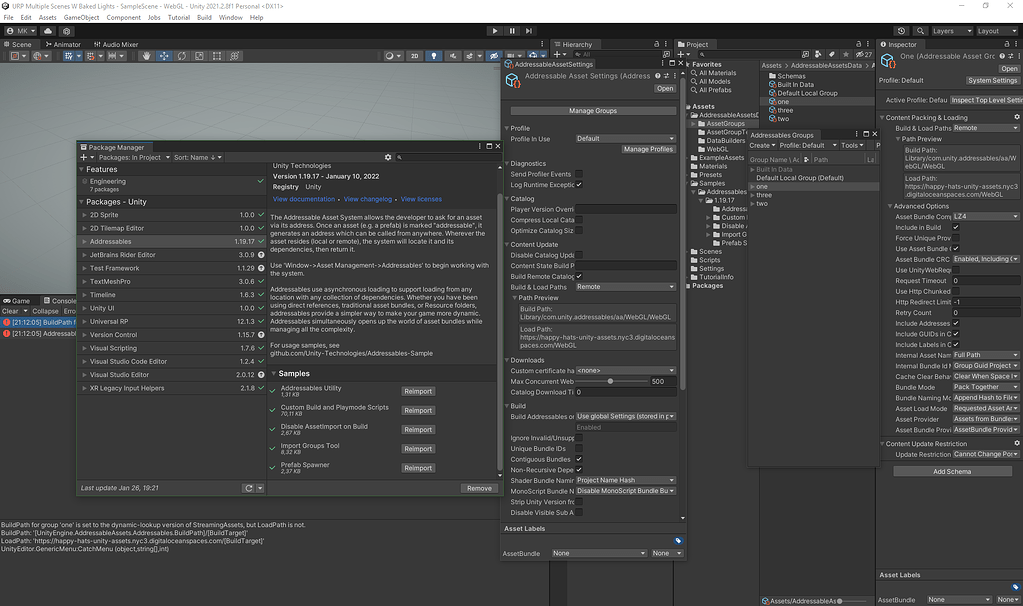This screenshot has width=1023, height=606.
Task: Select the Hand (pan) tool
Action: coord(147,56)
